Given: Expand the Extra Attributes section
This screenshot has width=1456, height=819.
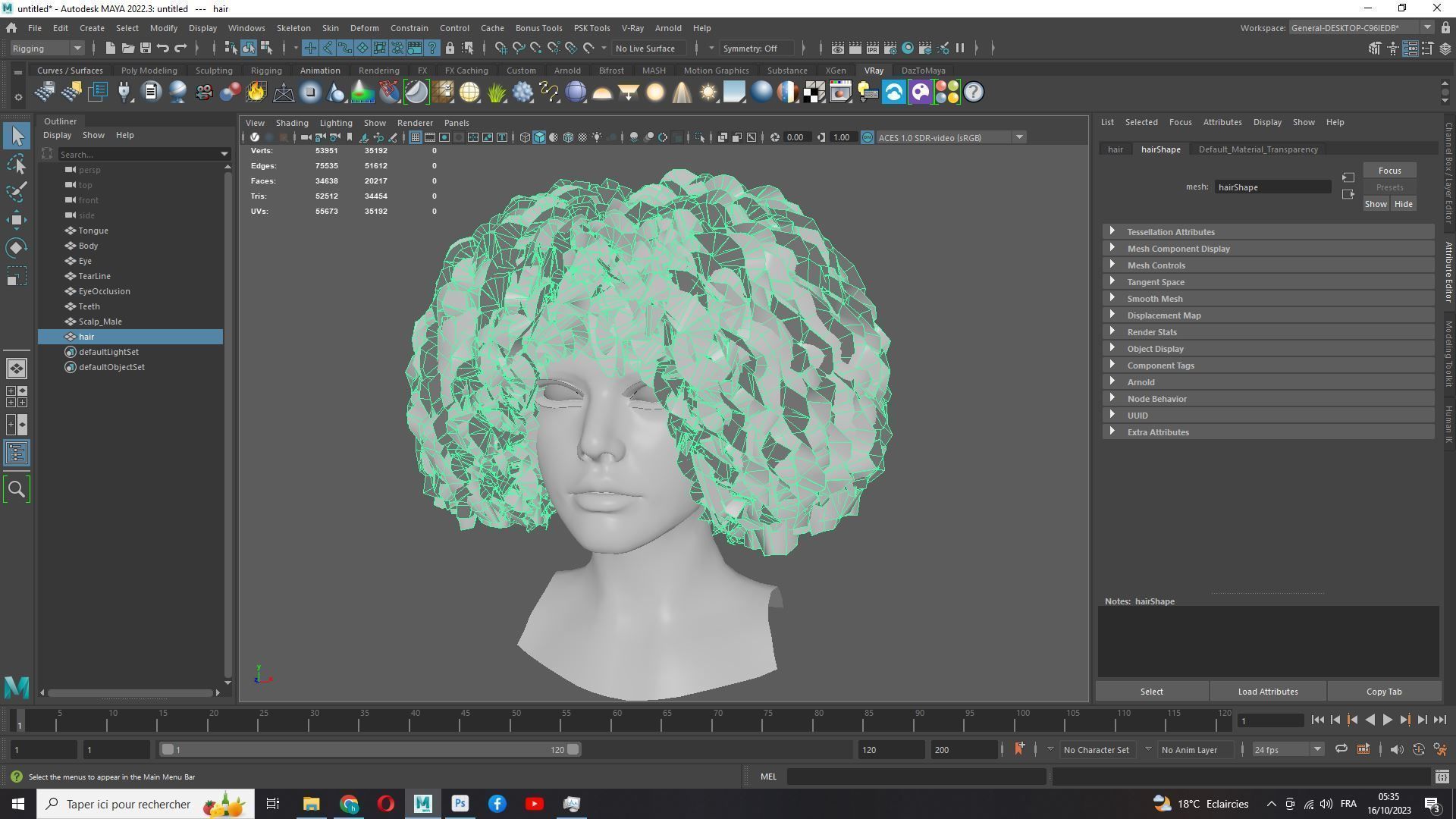Looking at the screenshot, I should (x=1268, y=432).
